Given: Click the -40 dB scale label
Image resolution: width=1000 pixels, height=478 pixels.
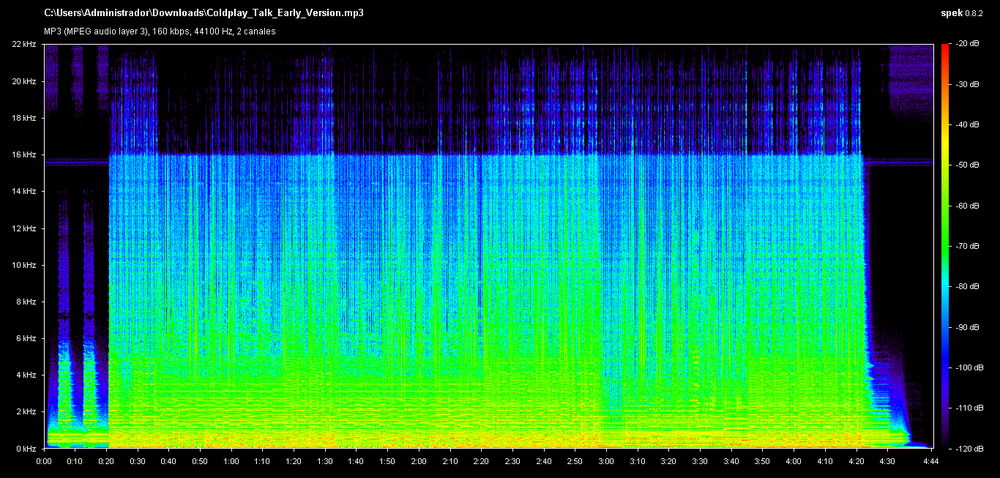Looking at the screenshot, I should tap(966, 124).
